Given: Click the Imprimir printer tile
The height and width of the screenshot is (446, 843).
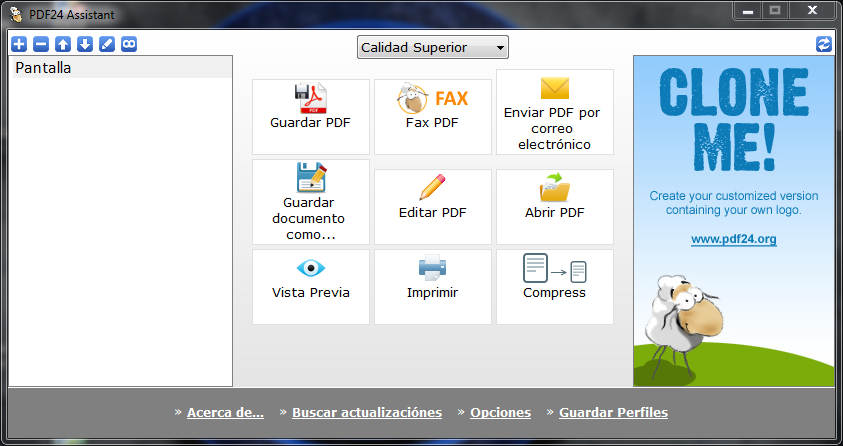Looking at the screenshot, I should point(433,286).
